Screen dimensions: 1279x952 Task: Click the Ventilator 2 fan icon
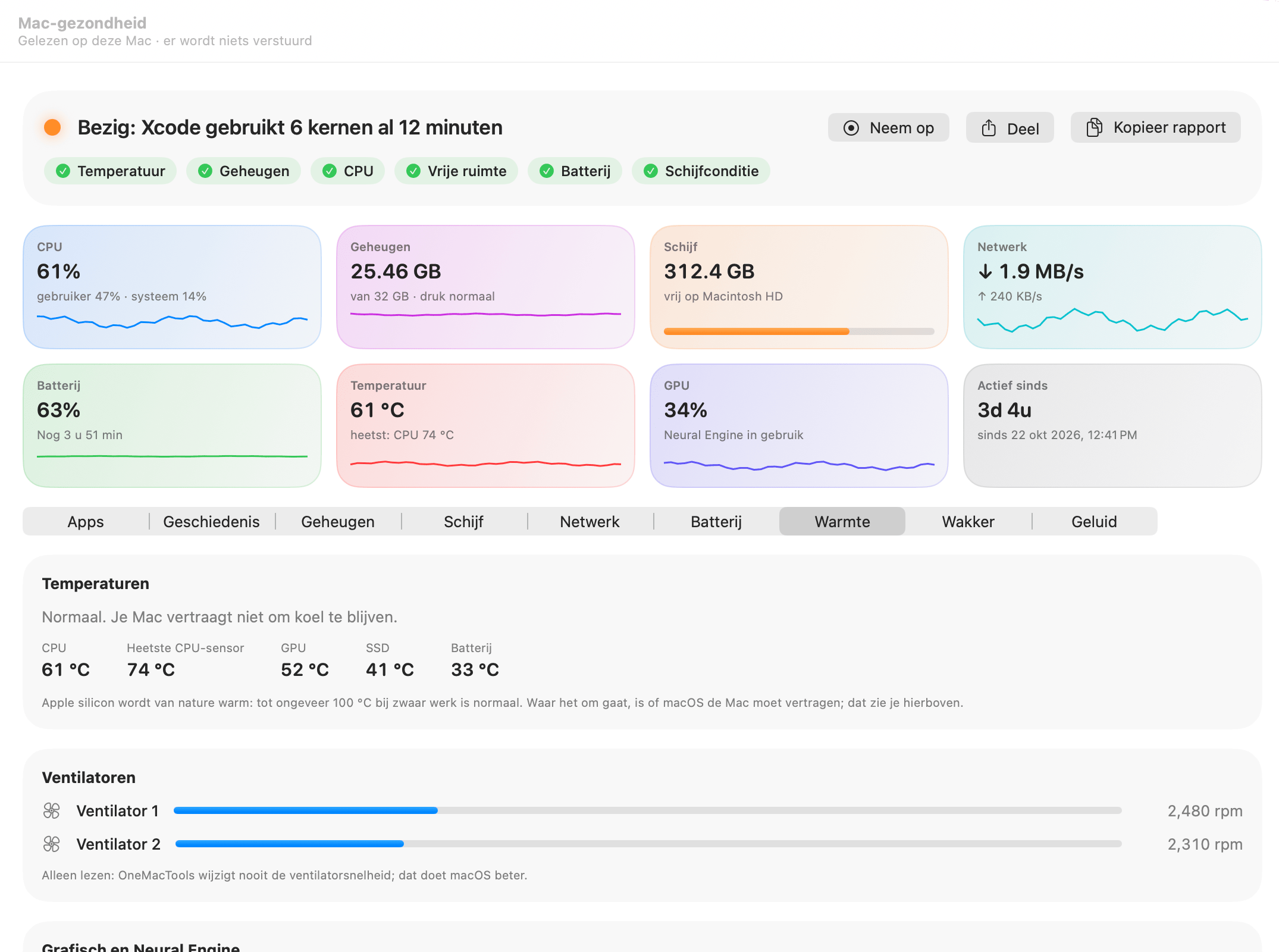click(52, 844)
